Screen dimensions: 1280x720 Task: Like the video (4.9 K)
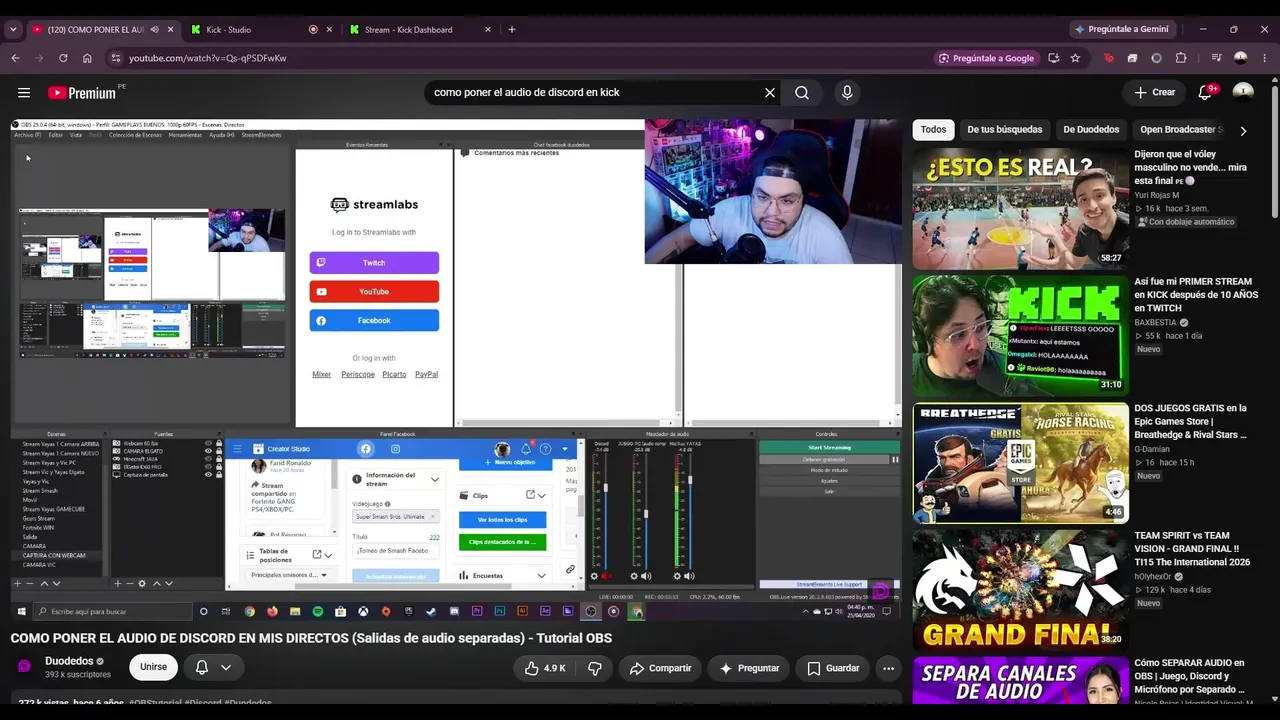546,668
